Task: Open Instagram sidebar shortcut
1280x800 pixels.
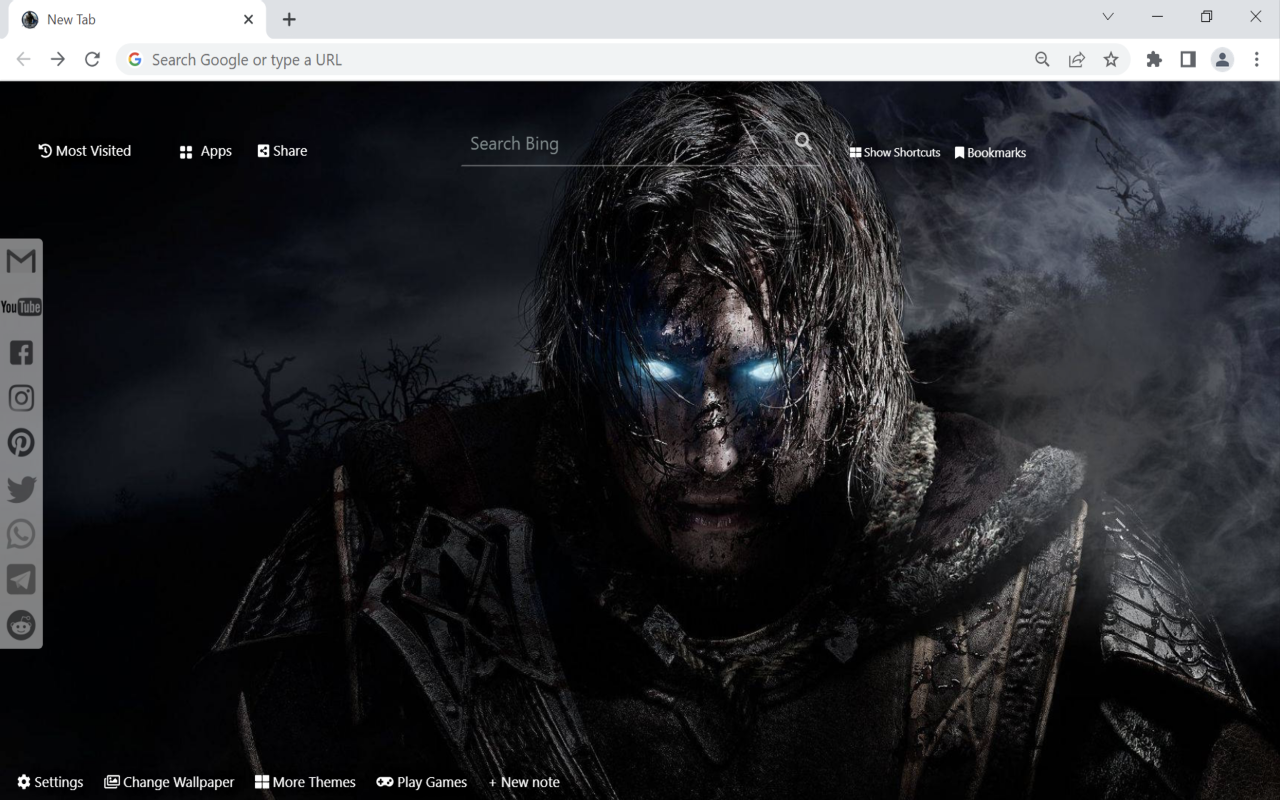Action: coord(21,398)
